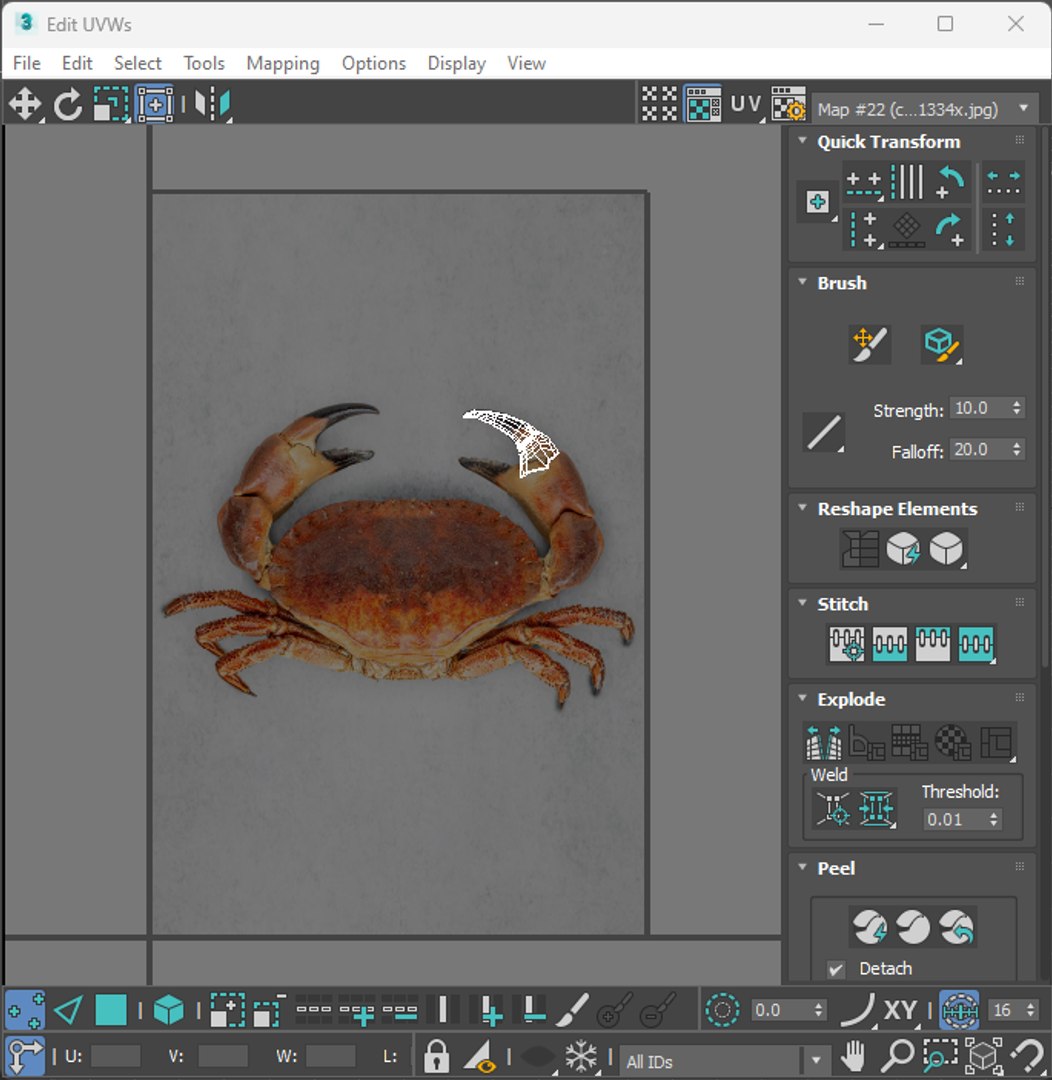
Task: Collapse the Quick Transform rollout
Action: click(803, 141)
